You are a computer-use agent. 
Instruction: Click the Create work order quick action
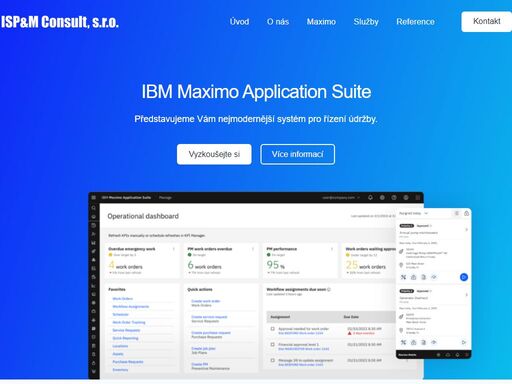coord(206,301)
